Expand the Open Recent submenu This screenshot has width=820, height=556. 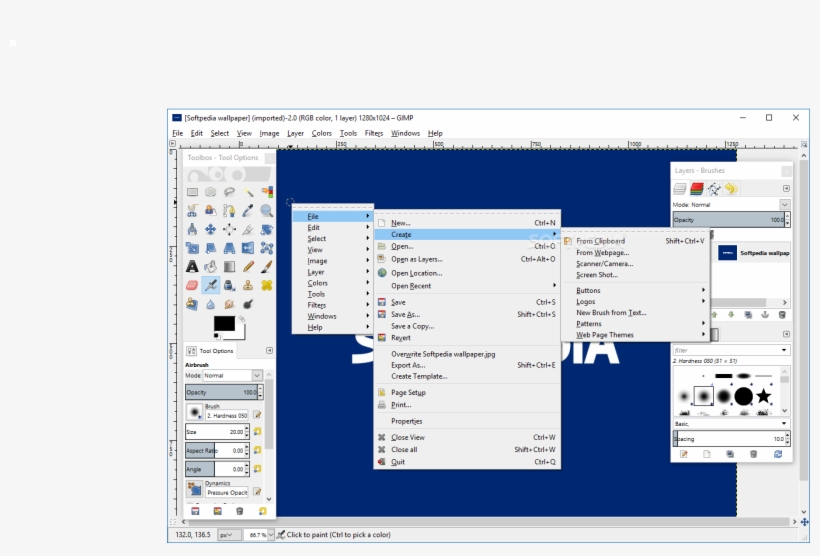click(x=468, y=286)
